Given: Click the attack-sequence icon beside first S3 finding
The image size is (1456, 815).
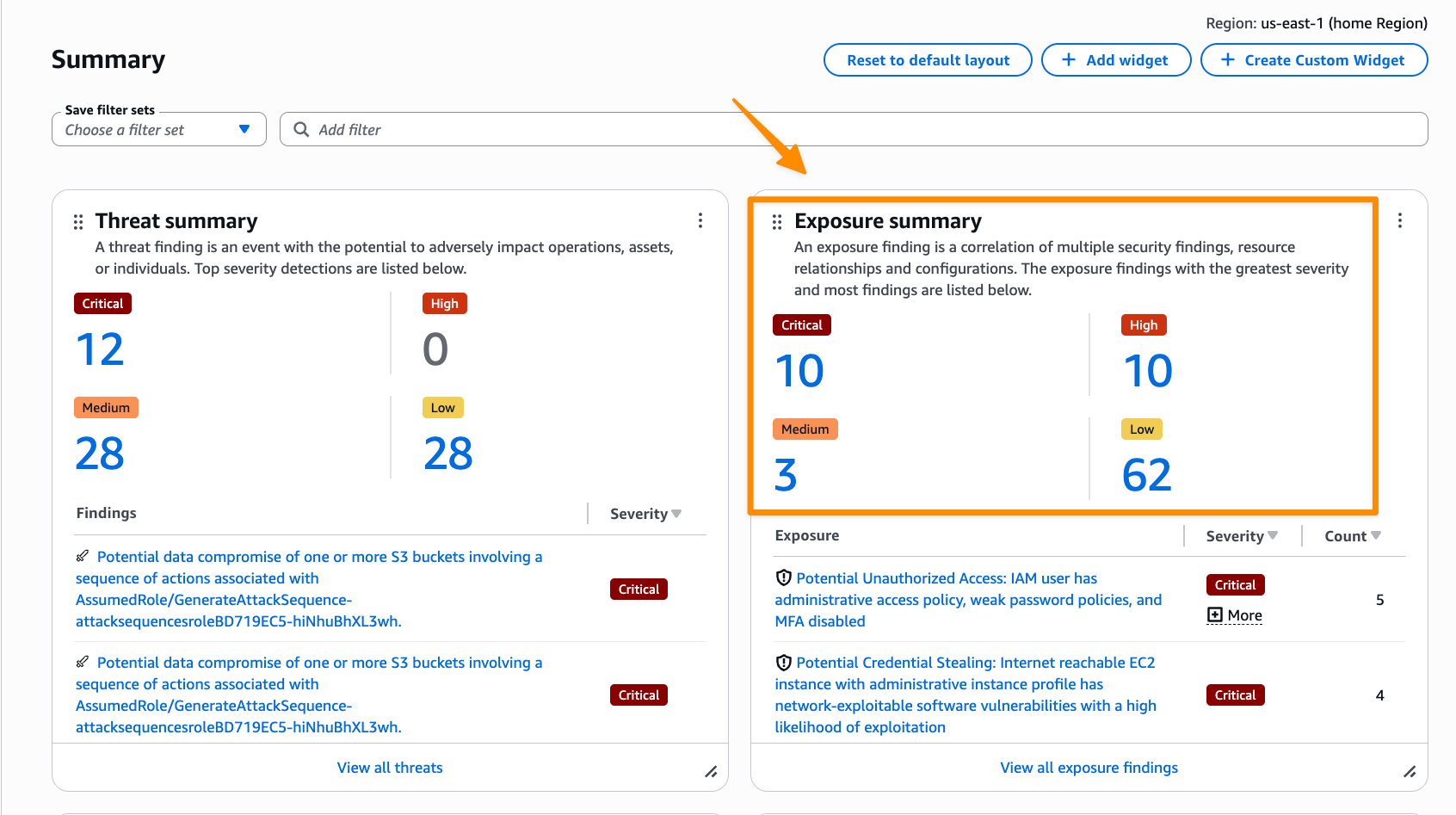Looking at the screenshot, I should point(82,556).
